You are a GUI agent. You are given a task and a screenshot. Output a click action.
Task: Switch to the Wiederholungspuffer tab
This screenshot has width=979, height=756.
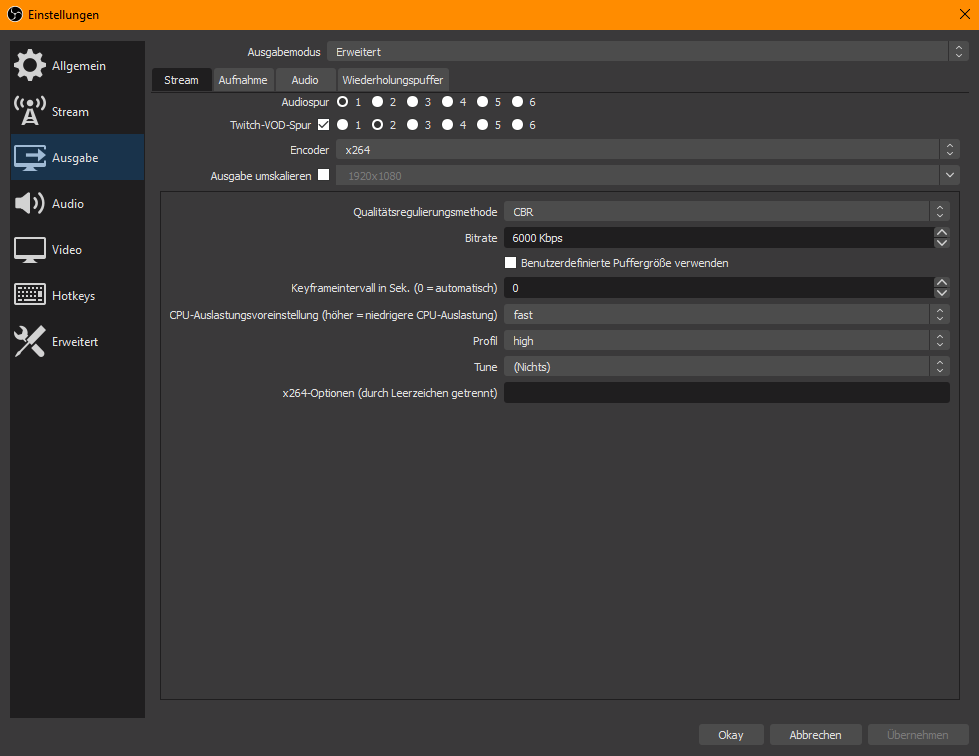(392, 80)
